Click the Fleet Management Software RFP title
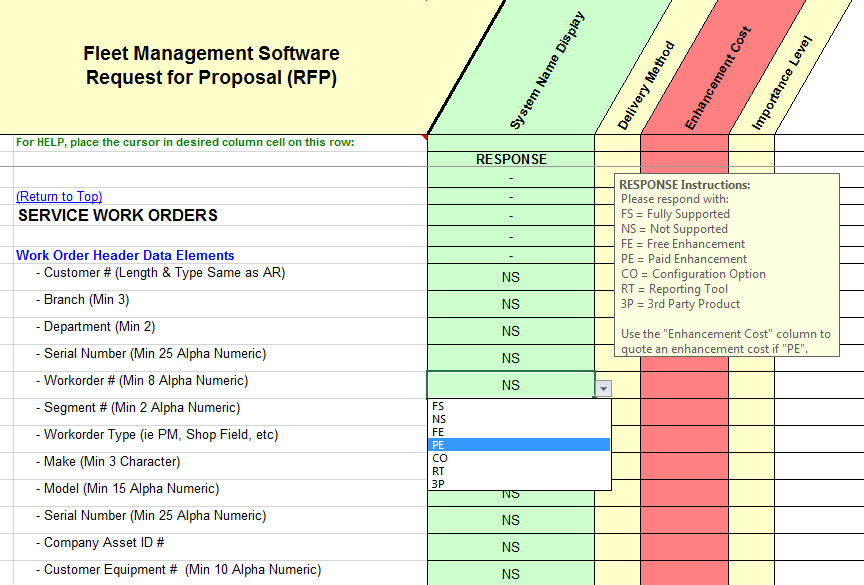Screen dimensions: 864x585 [212, 65]
